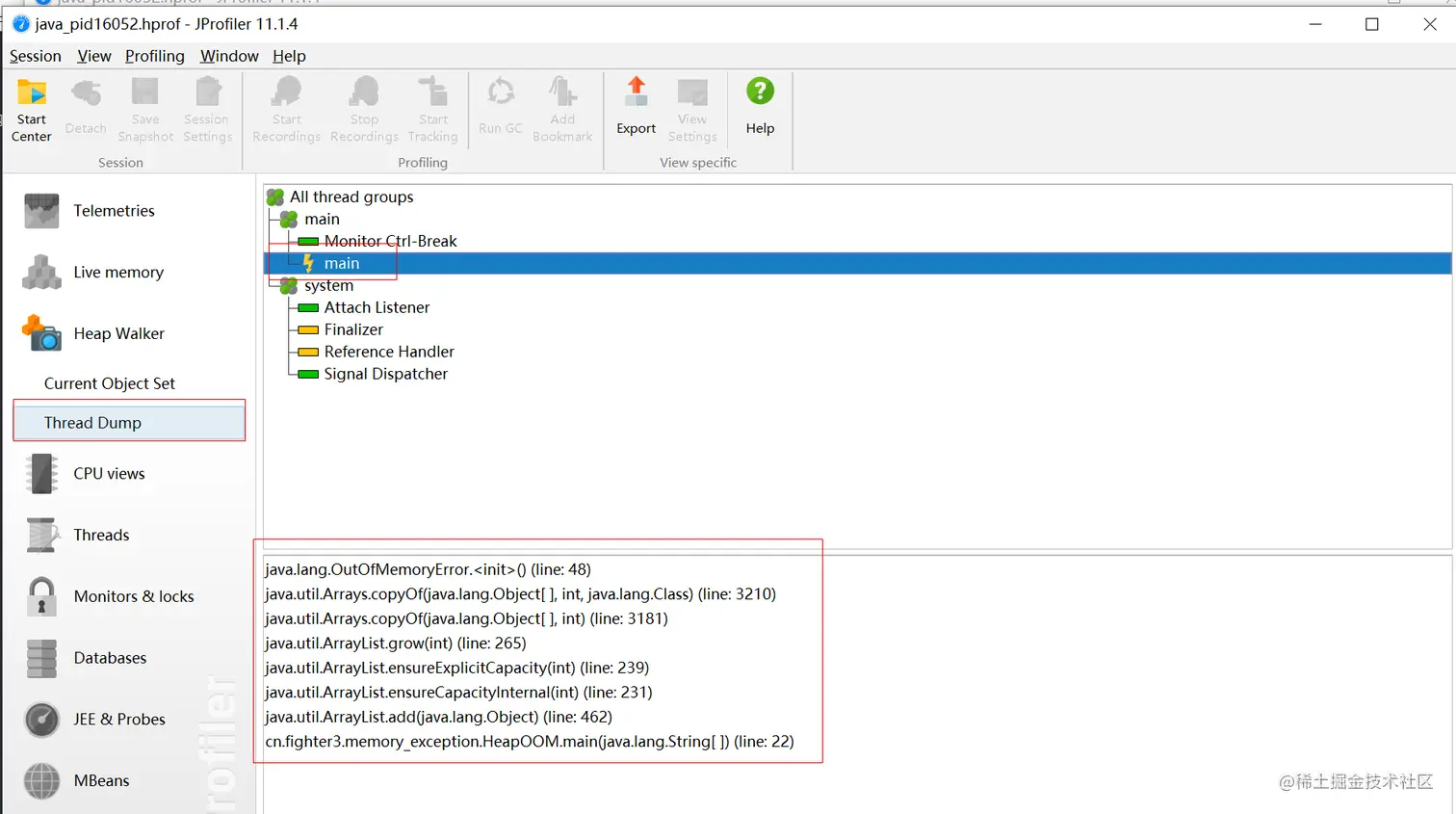
Task: Click the JProfiler title bar app icon
Action: click(x=21, y=24)
